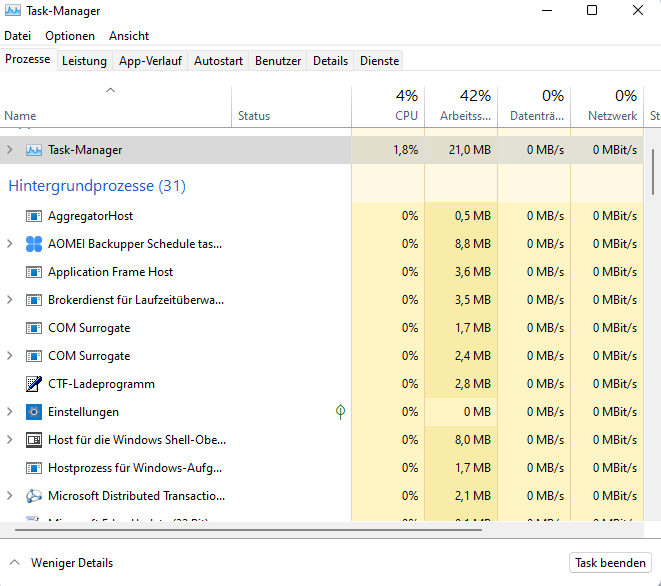Click the Einstellungen gear icon
Screen dimensions: 661x586
click(34, 412)
